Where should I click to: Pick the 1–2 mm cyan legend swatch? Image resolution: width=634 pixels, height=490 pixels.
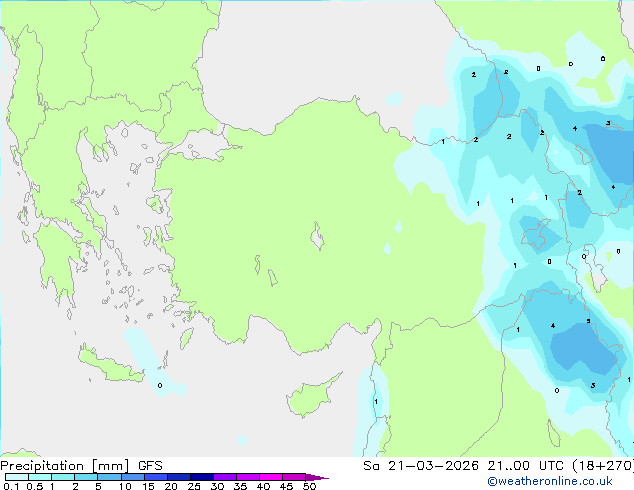point(63,477)
